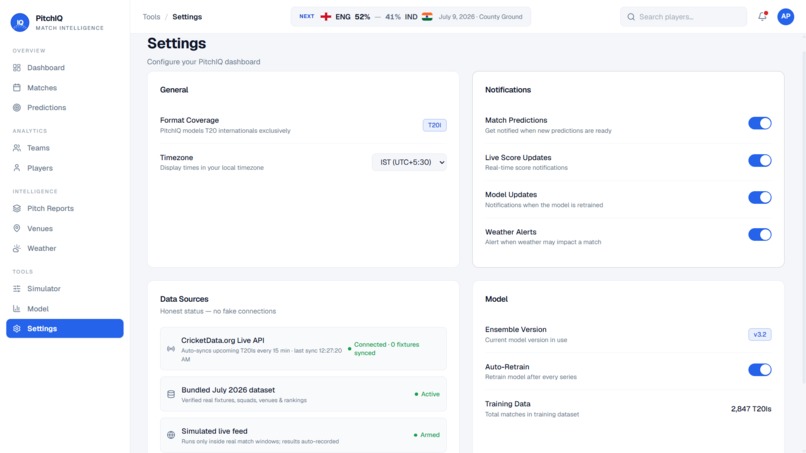Select the Simulated live feed row

tap(303, 435)
